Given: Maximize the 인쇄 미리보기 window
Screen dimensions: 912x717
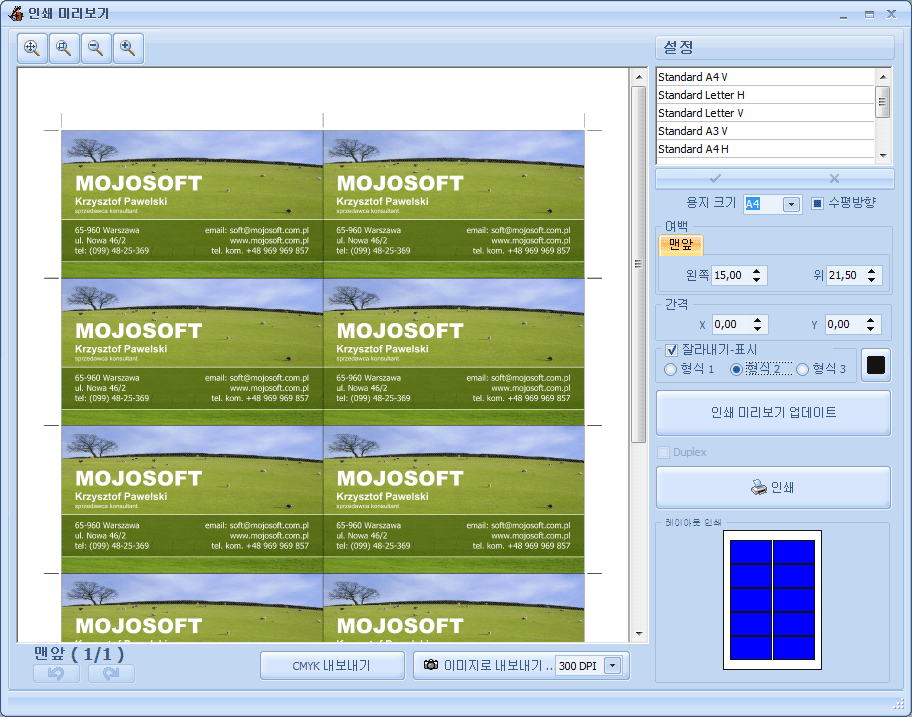Looking at the screenshot, I should (x=869, y=15).
